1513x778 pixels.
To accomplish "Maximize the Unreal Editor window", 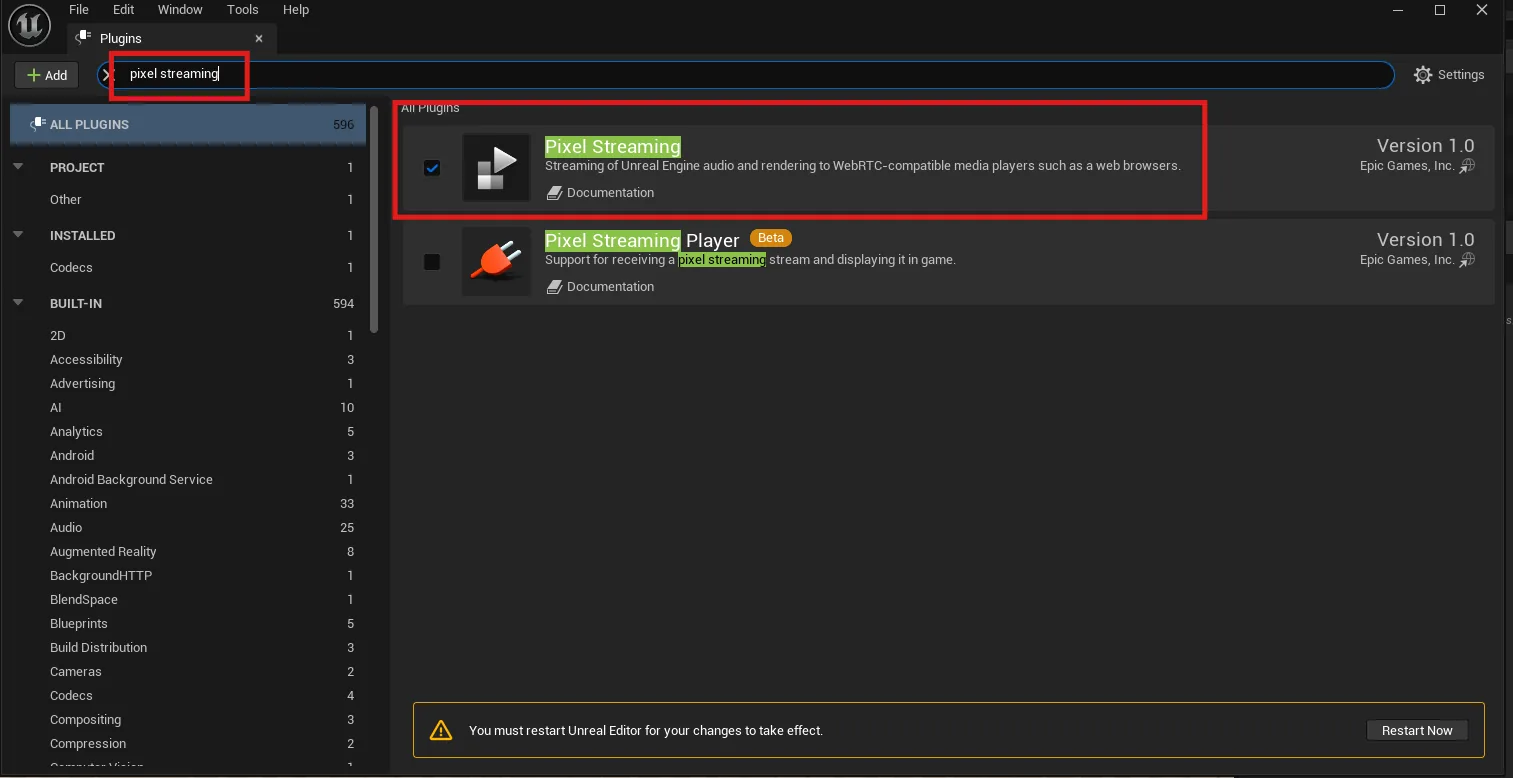I will pos(1440,10).
